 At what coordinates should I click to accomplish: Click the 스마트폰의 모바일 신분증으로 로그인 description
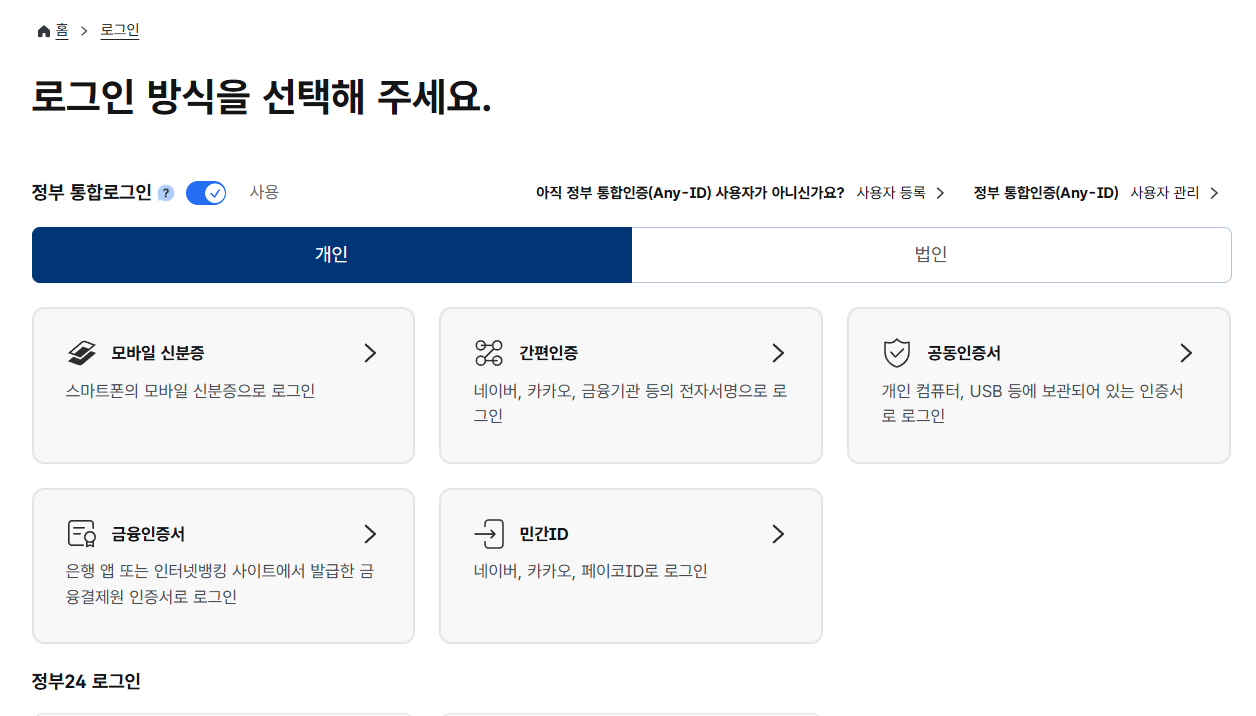coord(190,391)
